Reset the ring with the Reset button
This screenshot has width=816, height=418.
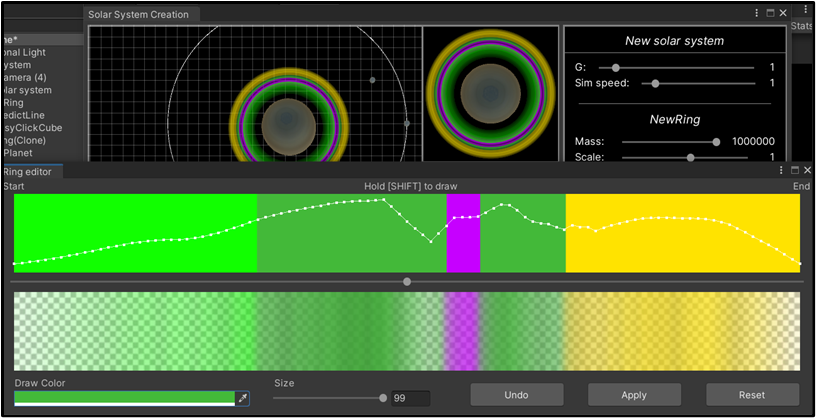pyautogui.click(x=752, y=395)
